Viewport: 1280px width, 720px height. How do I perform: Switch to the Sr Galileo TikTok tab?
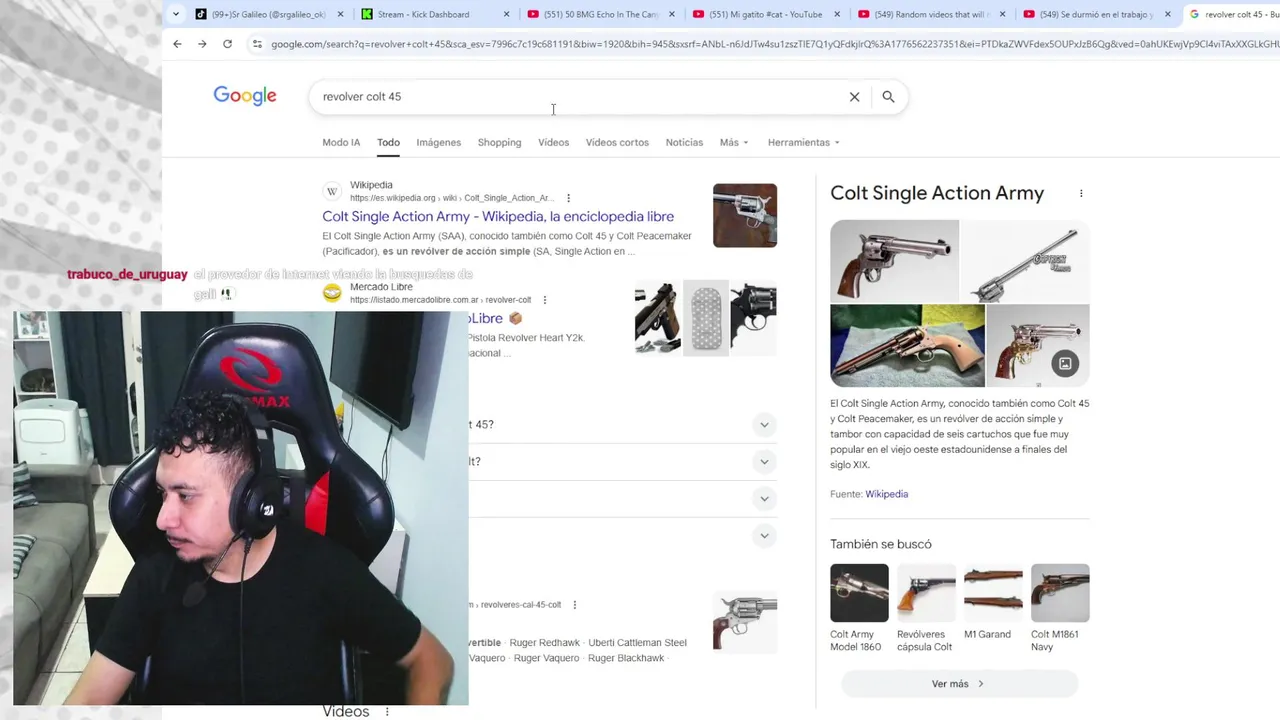pyautogui.click(x=268, y=14)
